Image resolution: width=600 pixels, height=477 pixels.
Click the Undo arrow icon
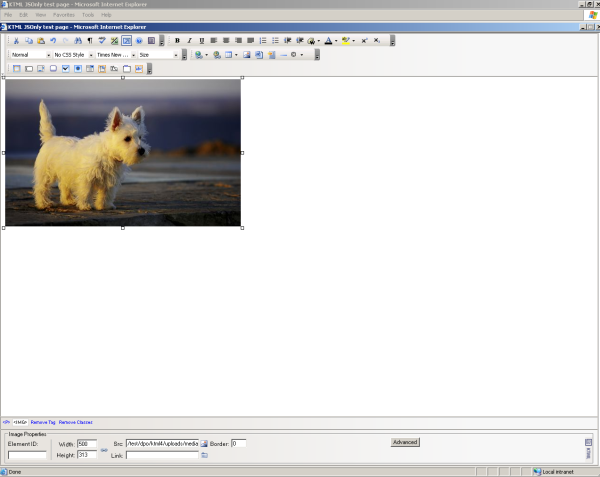(x=53, y=41)
